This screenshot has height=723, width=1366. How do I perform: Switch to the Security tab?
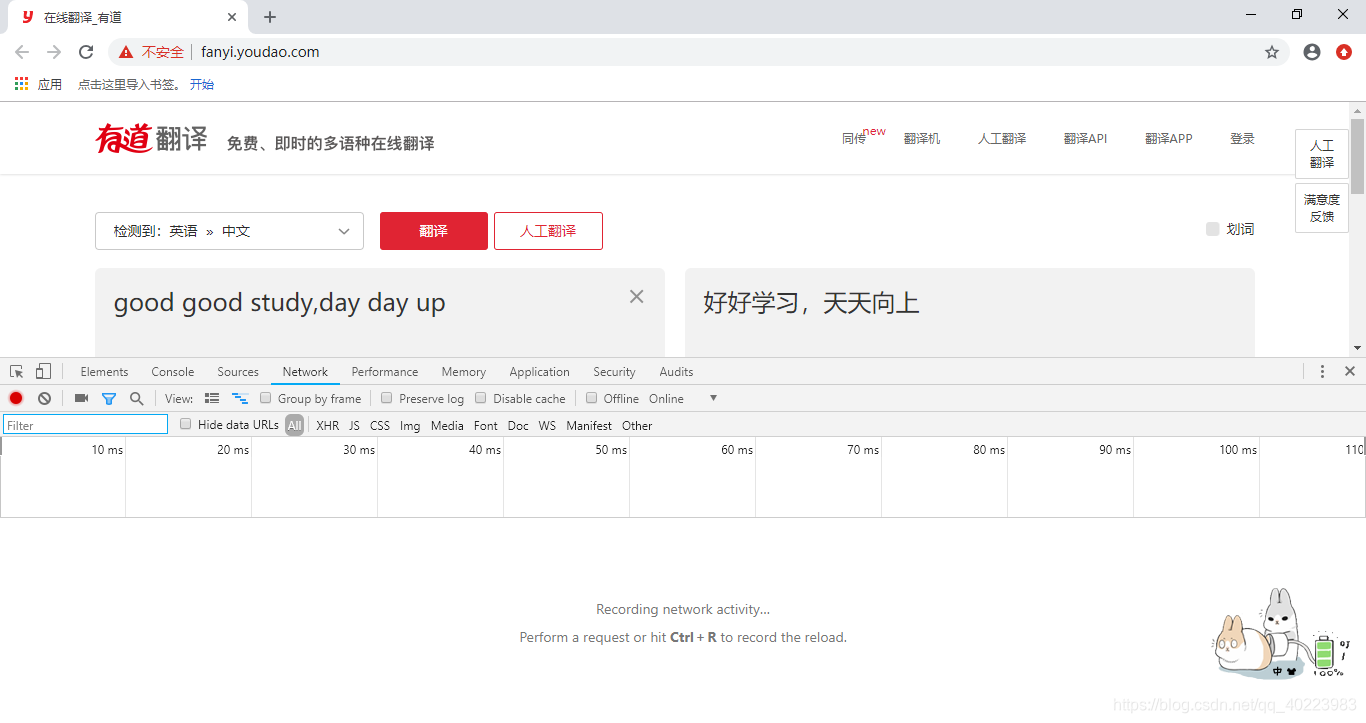tap(614, 371)
